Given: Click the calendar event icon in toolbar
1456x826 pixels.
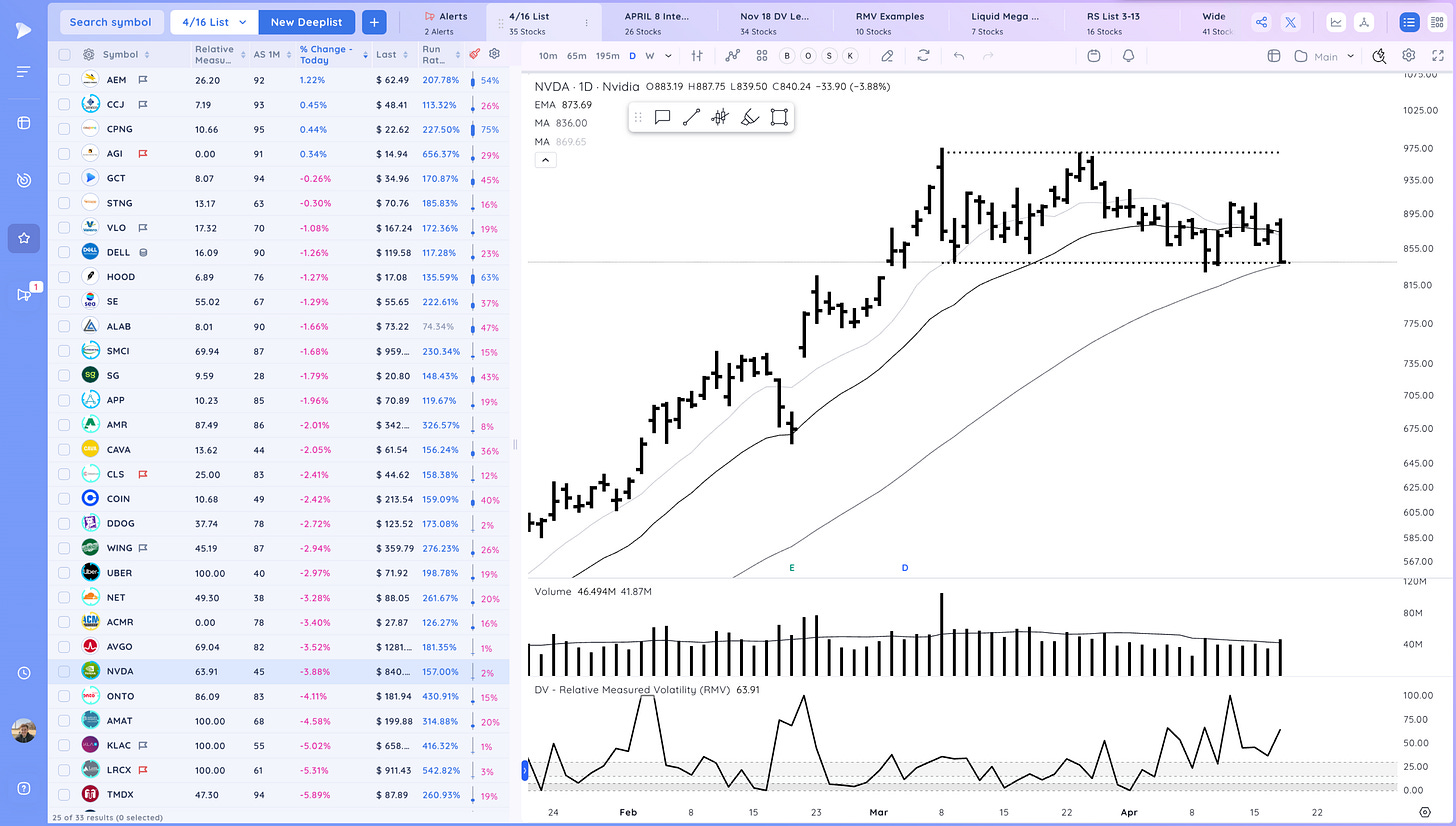Looking at the screenshot, I should (x=1094, y=56).
